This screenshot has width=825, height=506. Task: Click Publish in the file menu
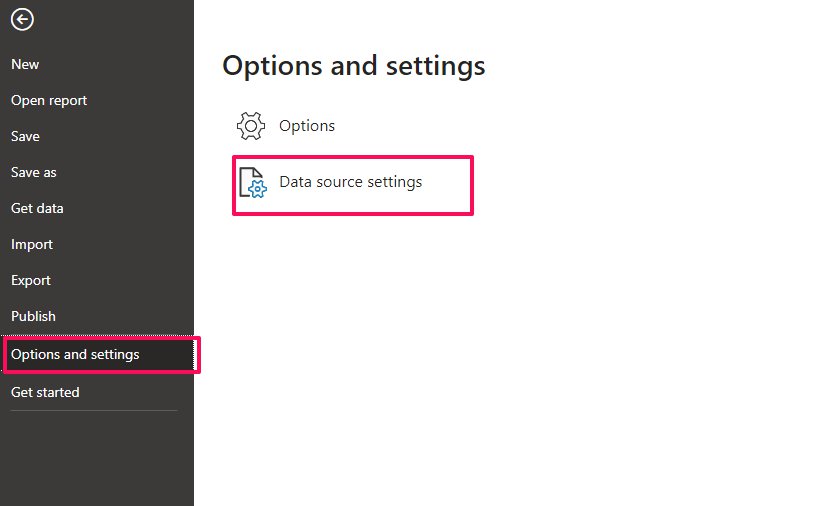(x=33, y=316)
